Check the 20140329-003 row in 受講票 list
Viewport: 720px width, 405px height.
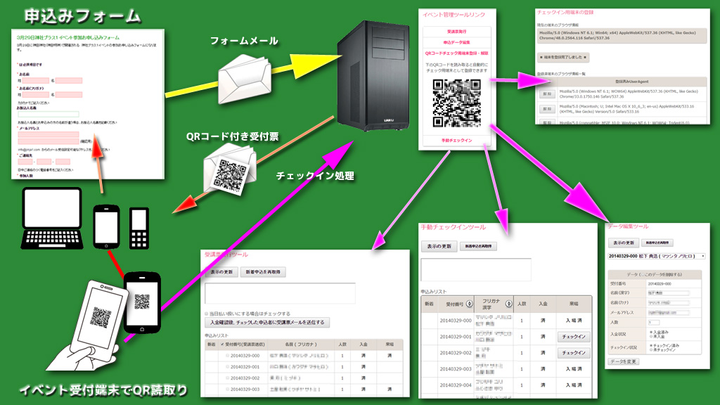point(228,389)
